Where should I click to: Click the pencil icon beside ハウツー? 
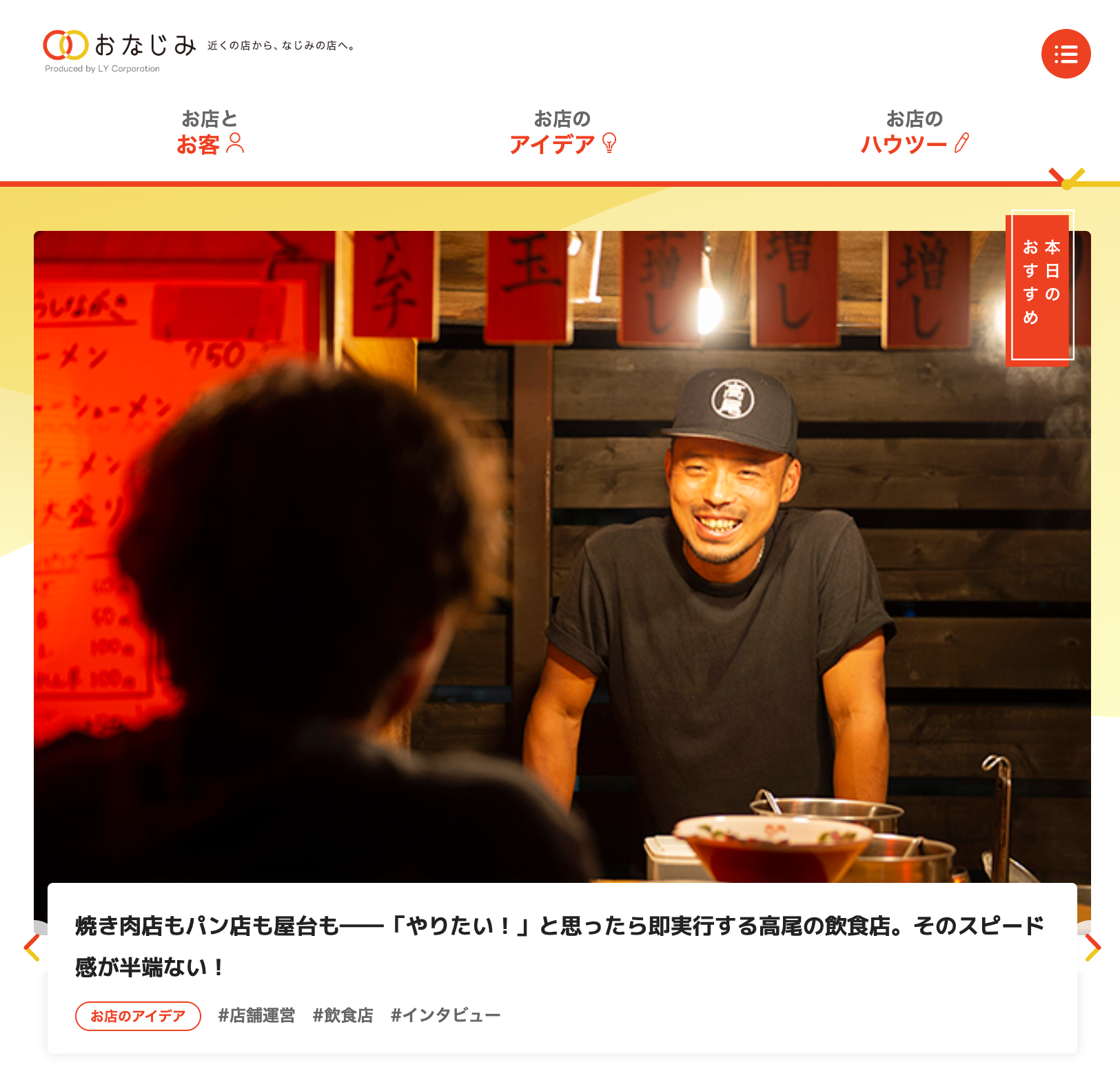click(x=961, y=143)
